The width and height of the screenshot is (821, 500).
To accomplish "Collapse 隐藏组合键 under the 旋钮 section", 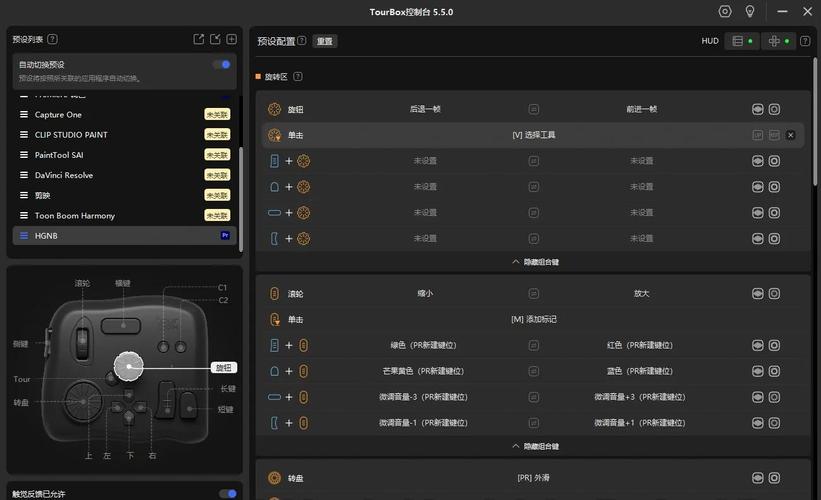I will pos(535,262).
